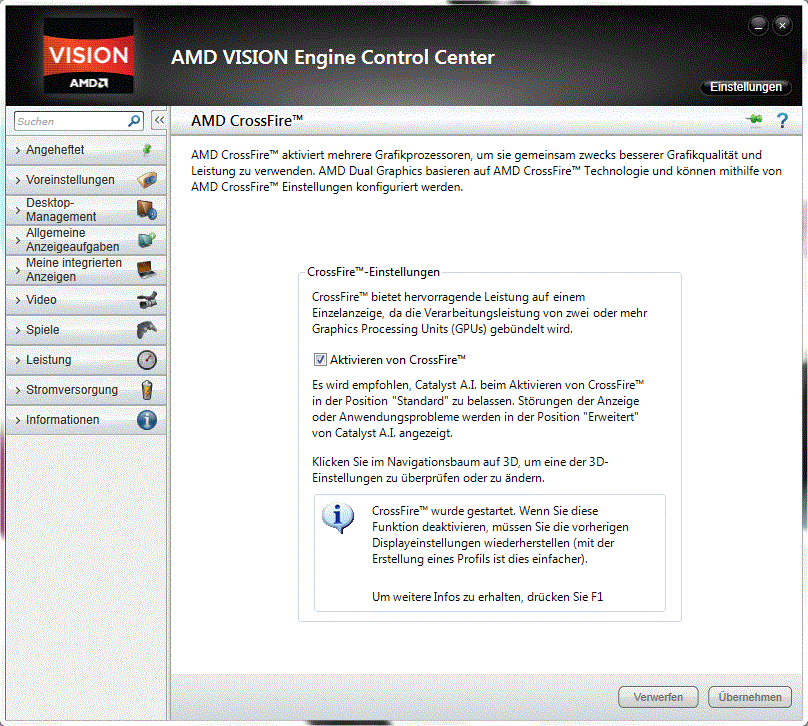Click the Video camera icon
Viewport: 808px width, 726px height.
pyautogui.click(x=147, y=300)
